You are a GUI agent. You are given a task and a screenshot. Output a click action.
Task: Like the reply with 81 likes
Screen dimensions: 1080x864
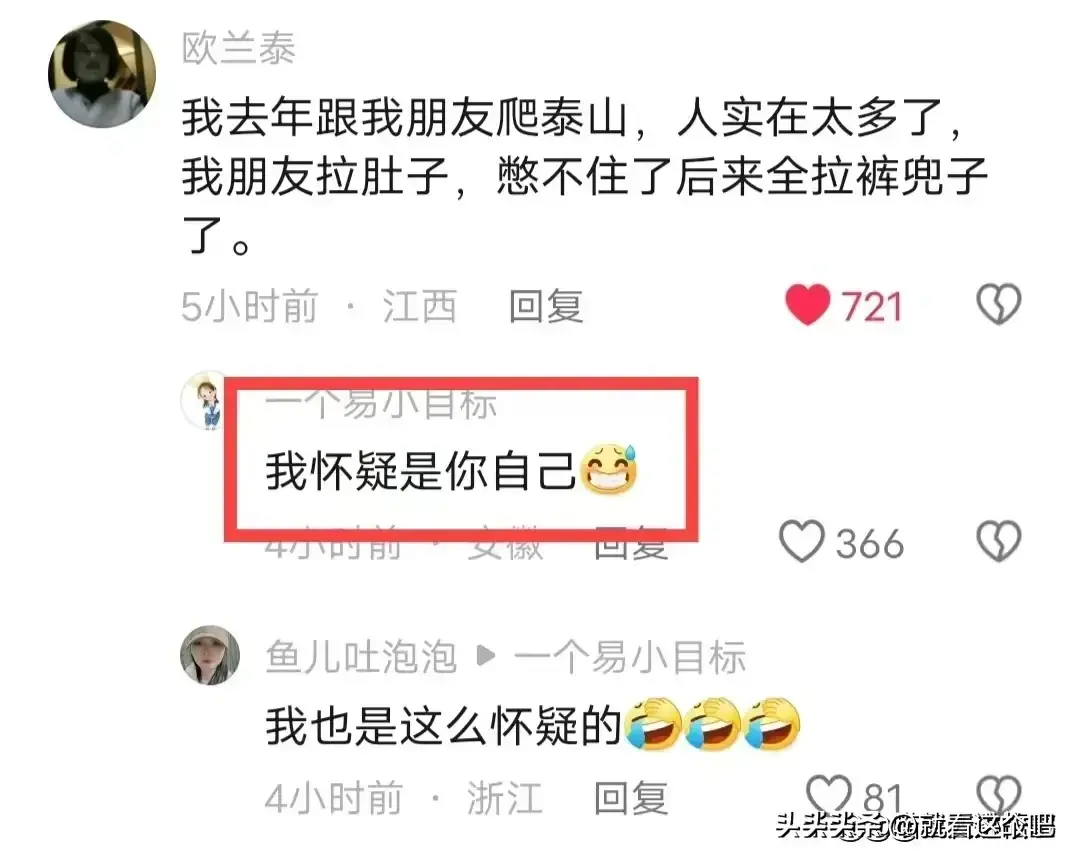(829, 795)
